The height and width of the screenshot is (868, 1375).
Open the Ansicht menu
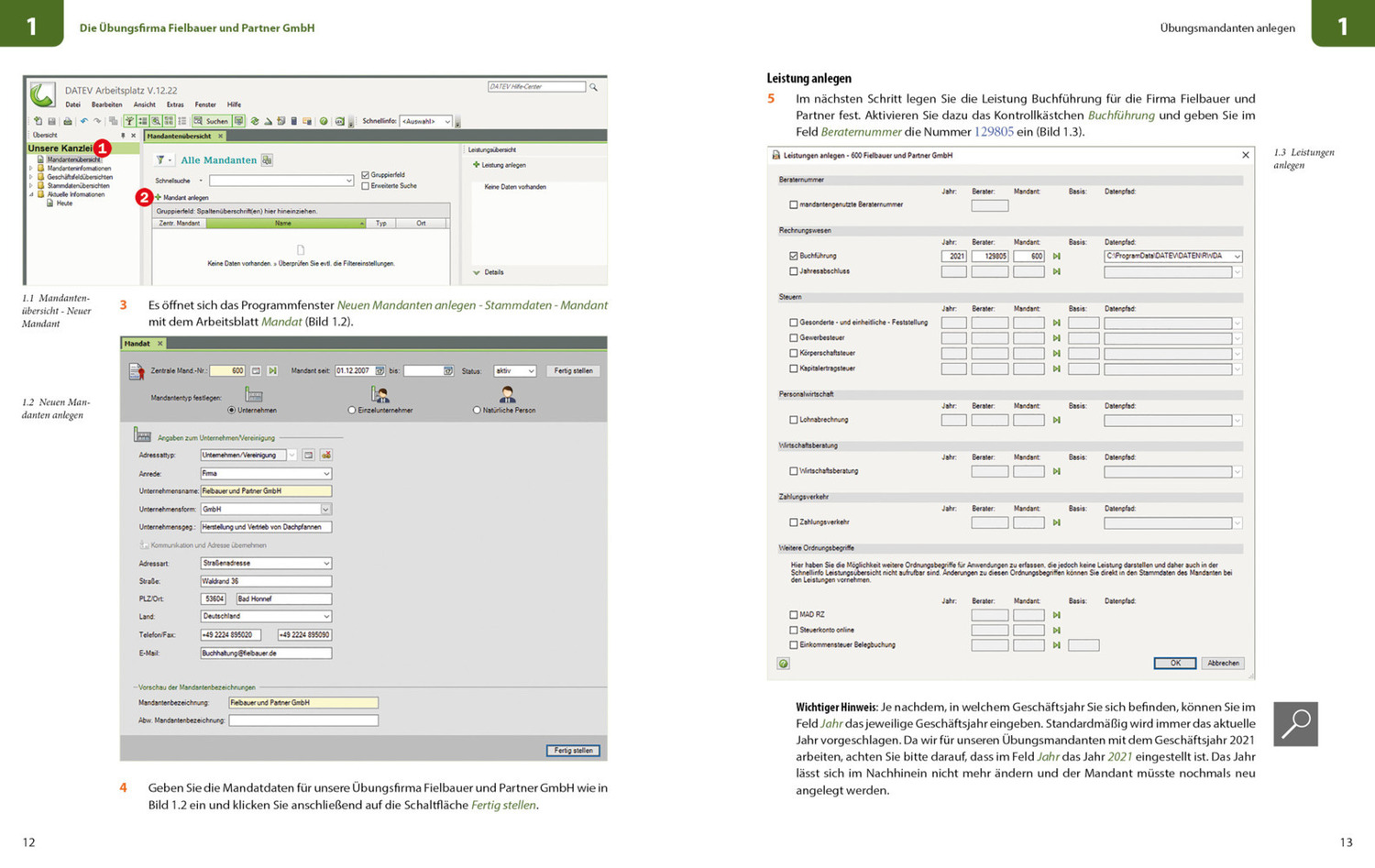[145, 104]
